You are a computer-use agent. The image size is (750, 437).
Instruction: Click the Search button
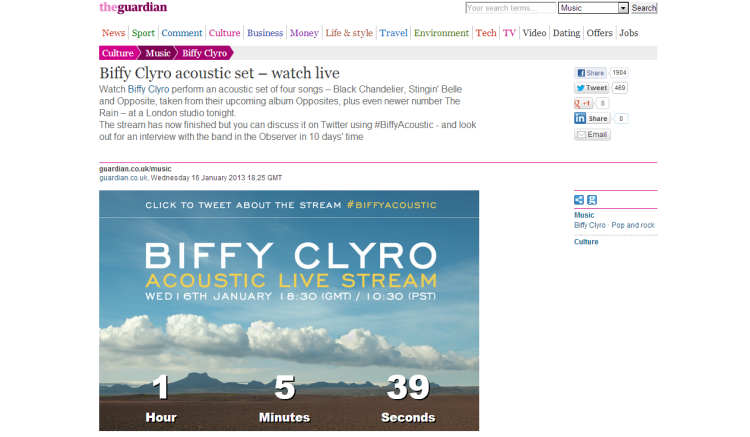pos(643,8)
